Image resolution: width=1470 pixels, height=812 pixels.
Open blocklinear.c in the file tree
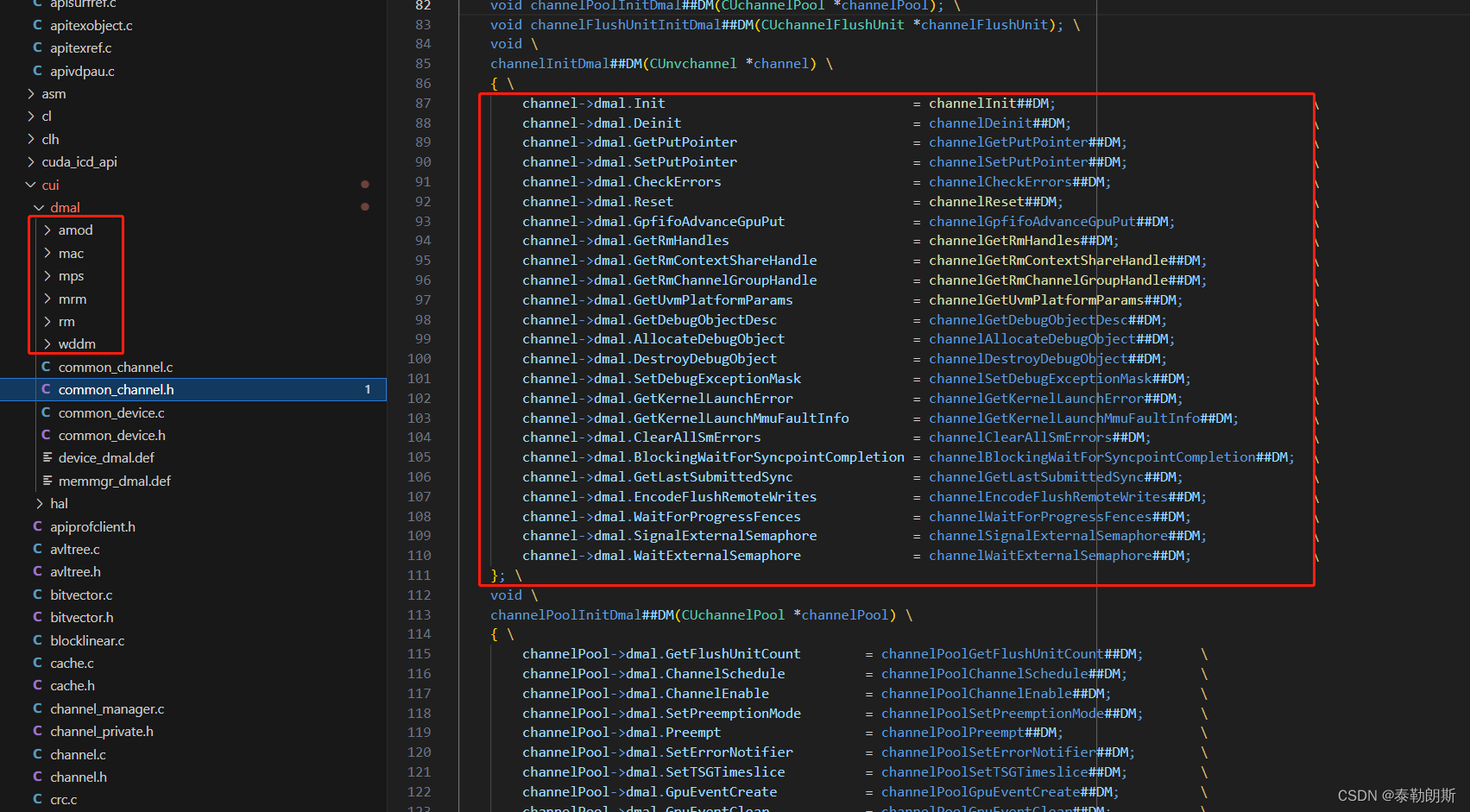pos(87,640)
